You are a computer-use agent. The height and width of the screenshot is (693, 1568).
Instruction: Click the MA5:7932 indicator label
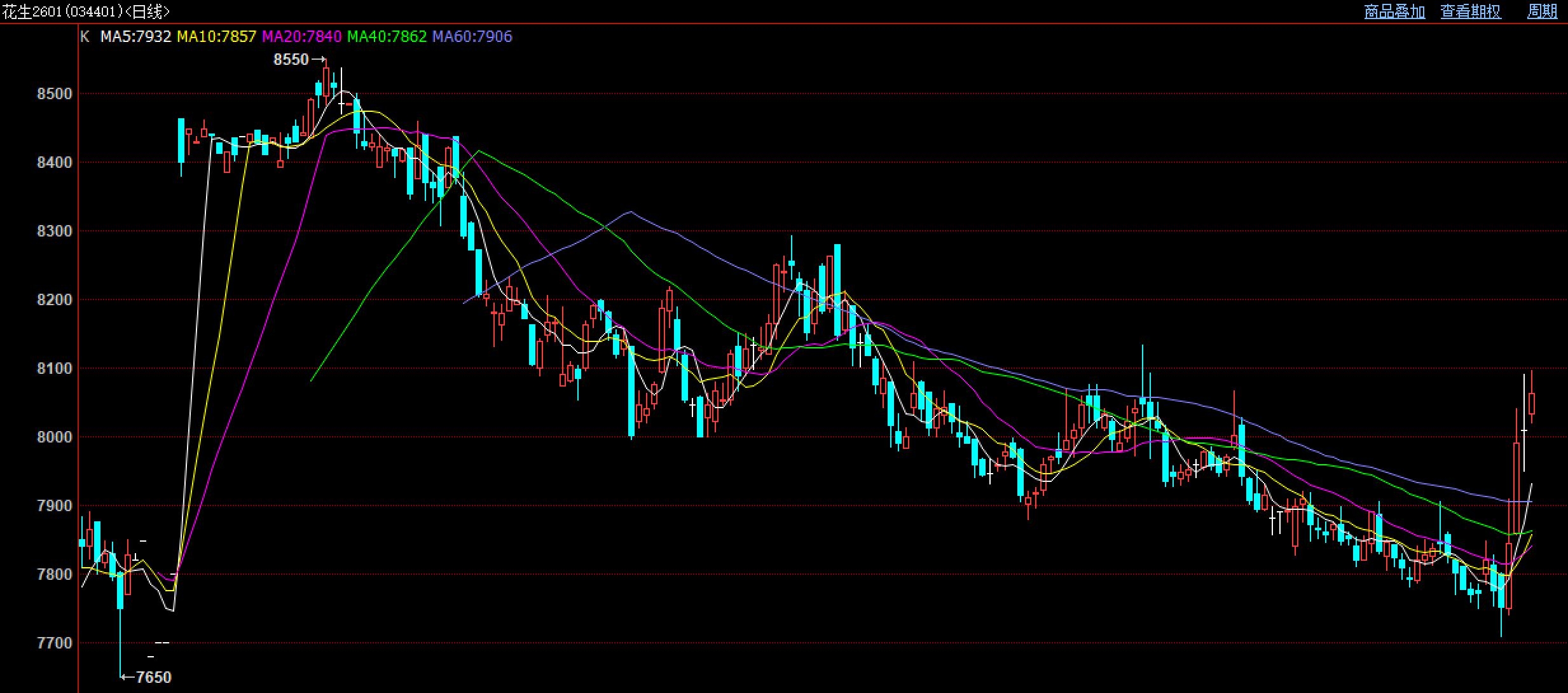(135, 37)
